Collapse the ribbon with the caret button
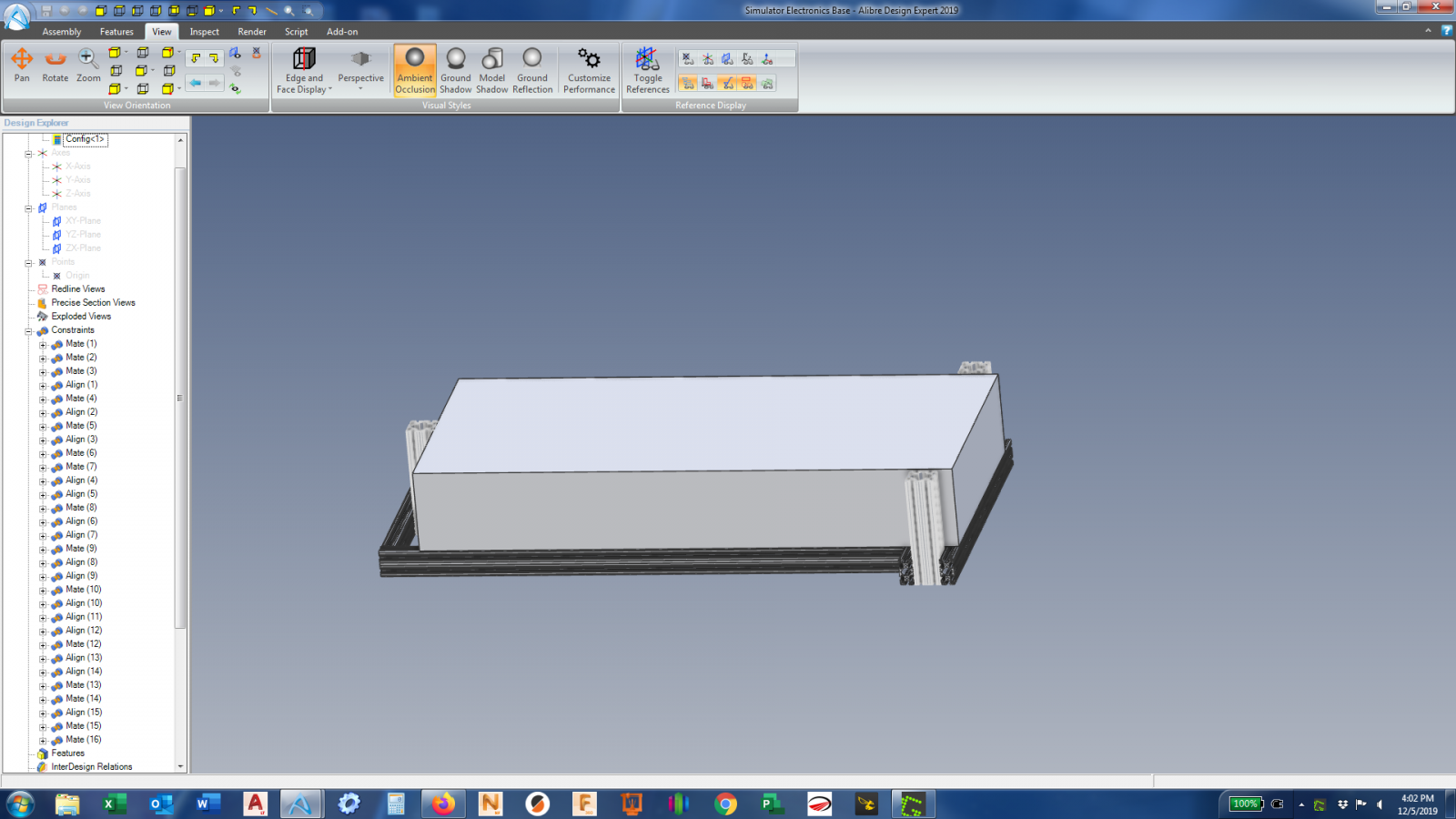The height and width of the screenshot is (819, 1456). (x=1428, y=31)
